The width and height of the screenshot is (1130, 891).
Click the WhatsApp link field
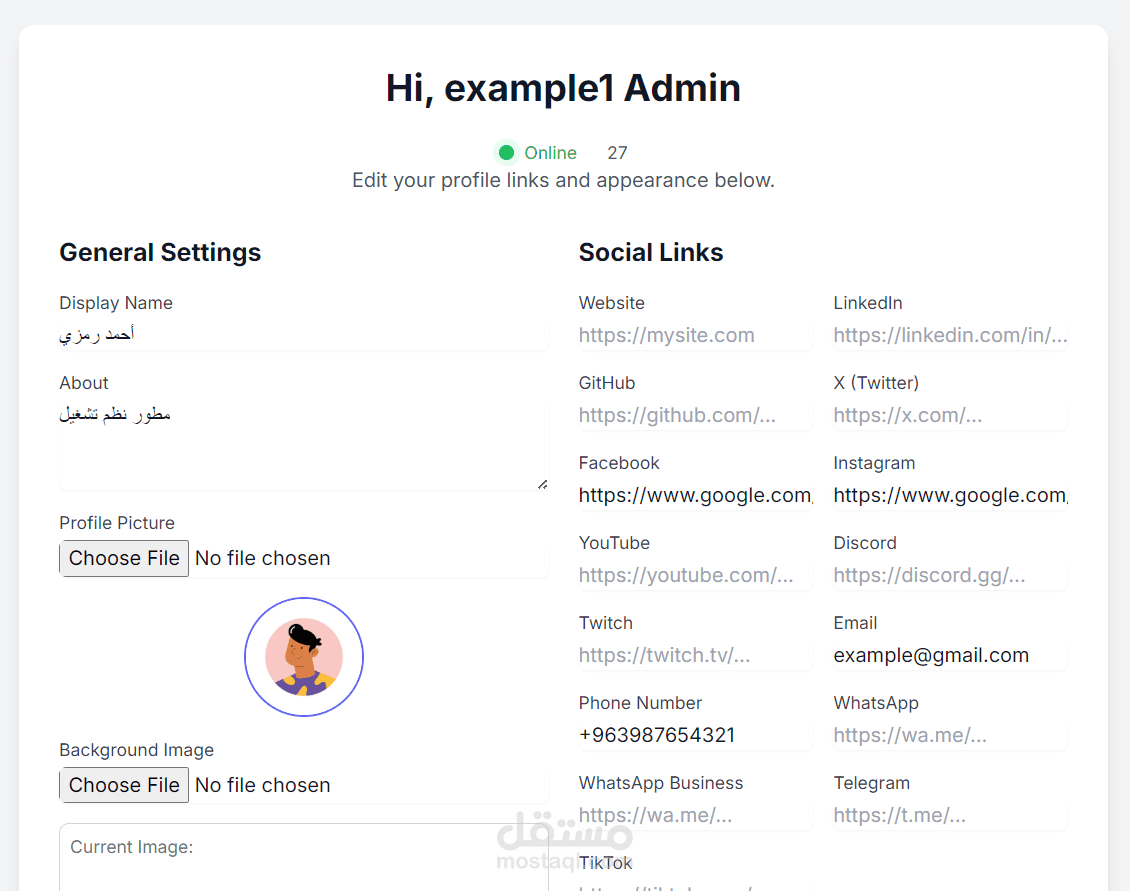[950, 735]
